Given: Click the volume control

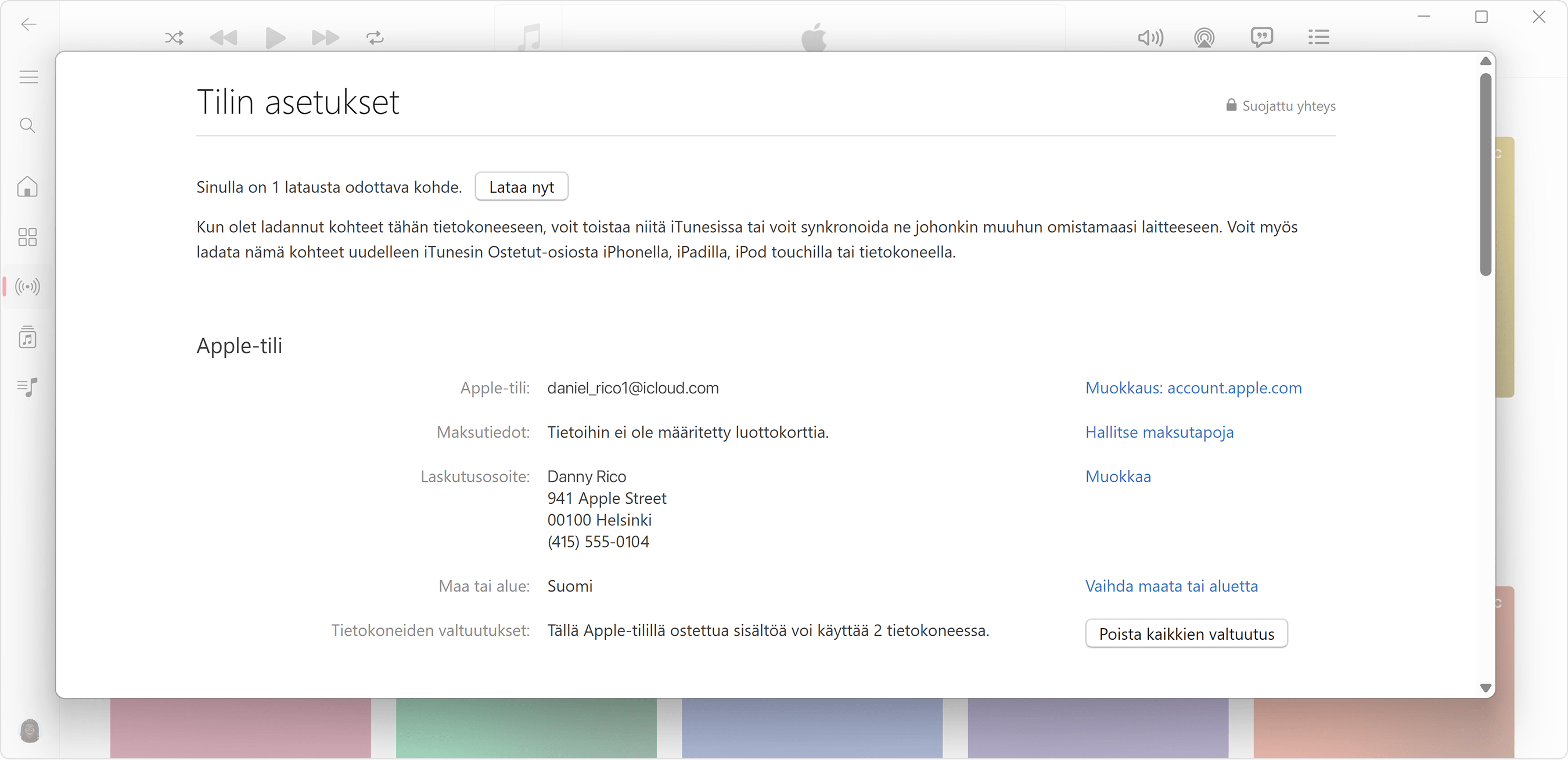Looking at the screenshot, I should (1150, 38).
